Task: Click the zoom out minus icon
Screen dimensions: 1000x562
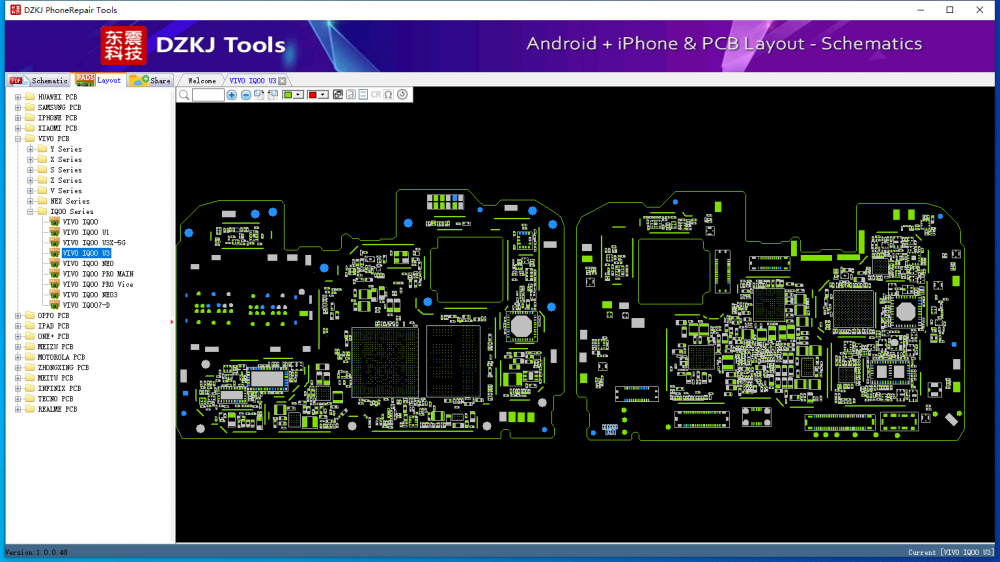Action: coord(246,95)
